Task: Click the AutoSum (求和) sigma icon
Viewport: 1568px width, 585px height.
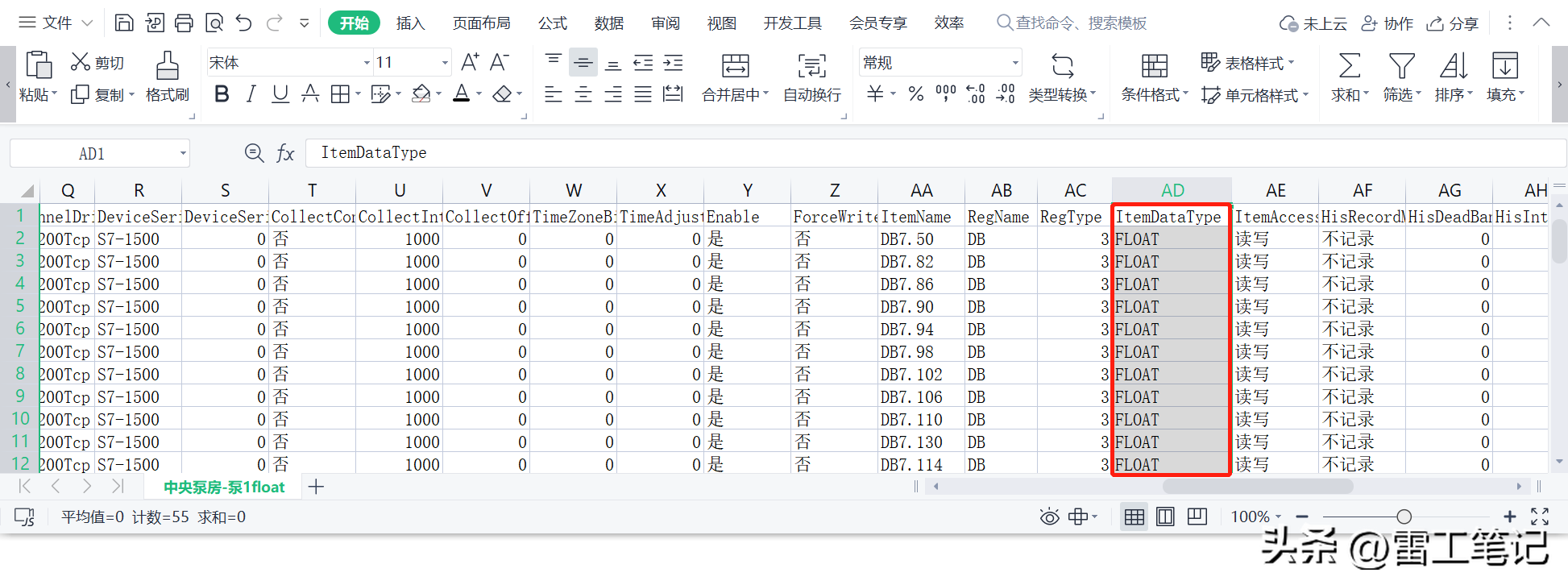Action: pos(1349,66)
